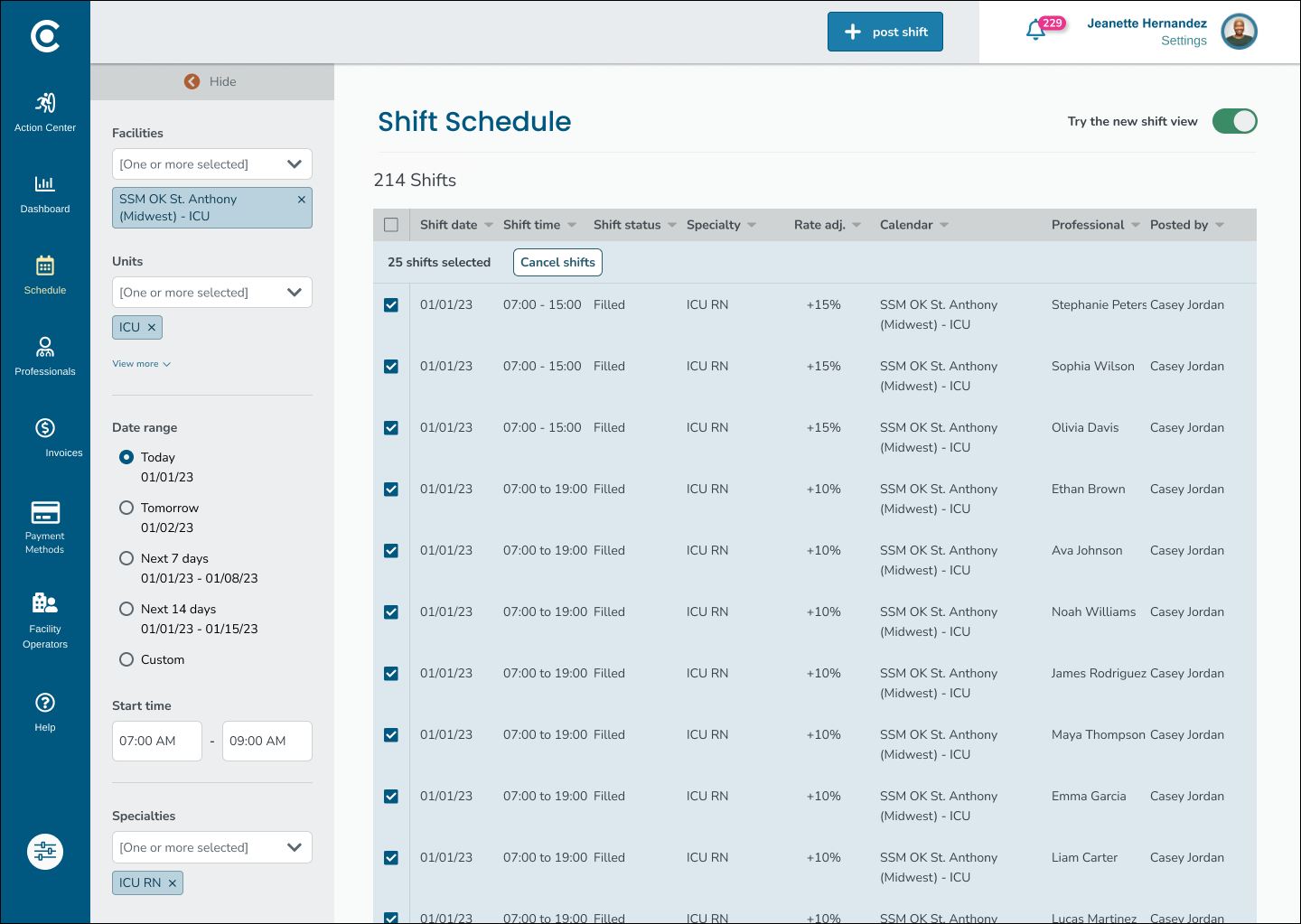Uncheck the Liam Carter shift row
The image size is (1301, 924).
(391, 858)
